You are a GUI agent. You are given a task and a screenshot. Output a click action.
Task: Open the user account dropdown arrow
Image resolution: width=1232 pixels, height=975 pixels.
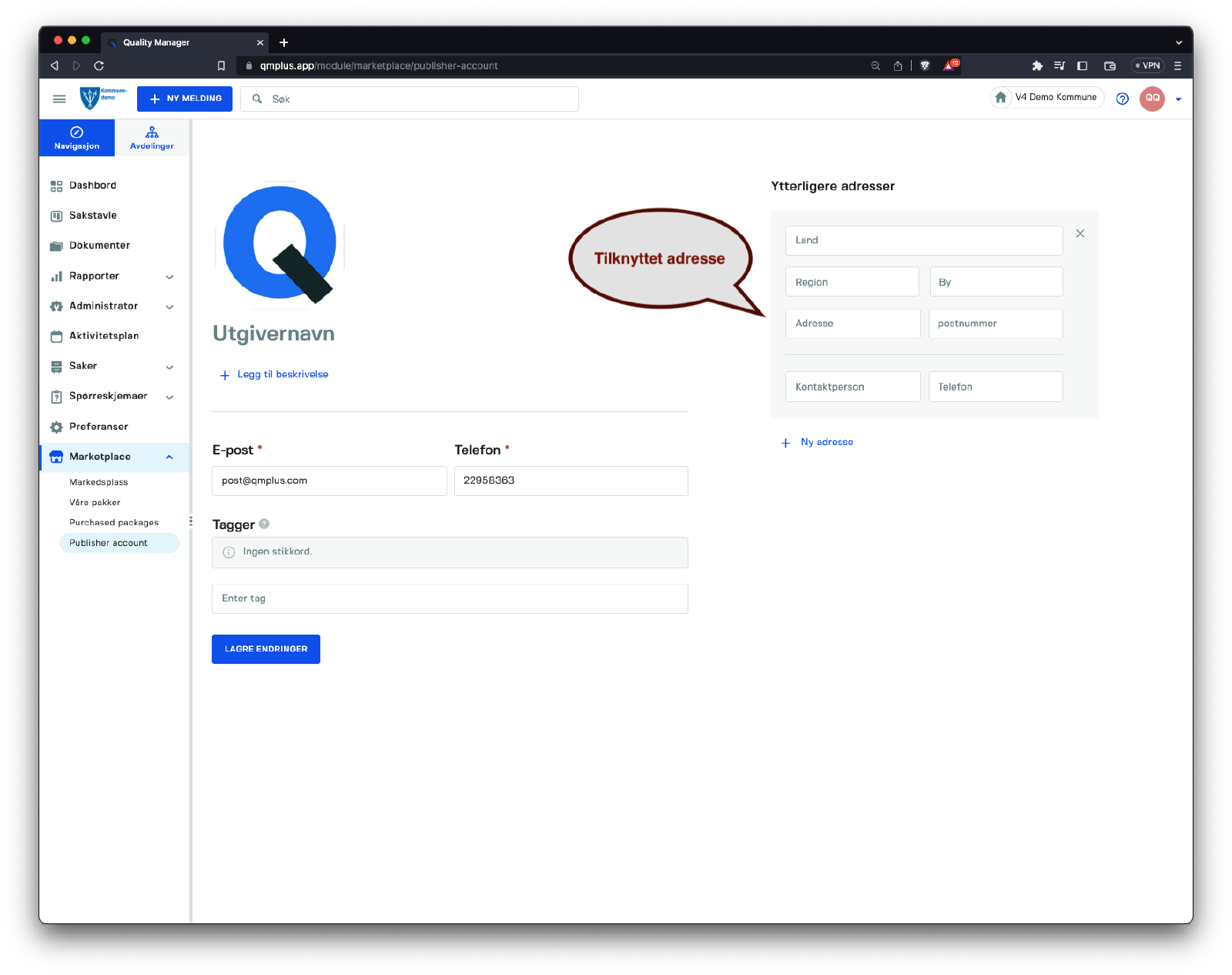[x=1178, y=99]
